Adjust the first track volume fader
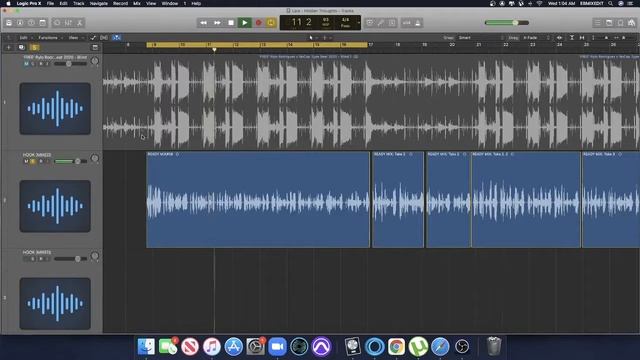 tap(70, 64)
